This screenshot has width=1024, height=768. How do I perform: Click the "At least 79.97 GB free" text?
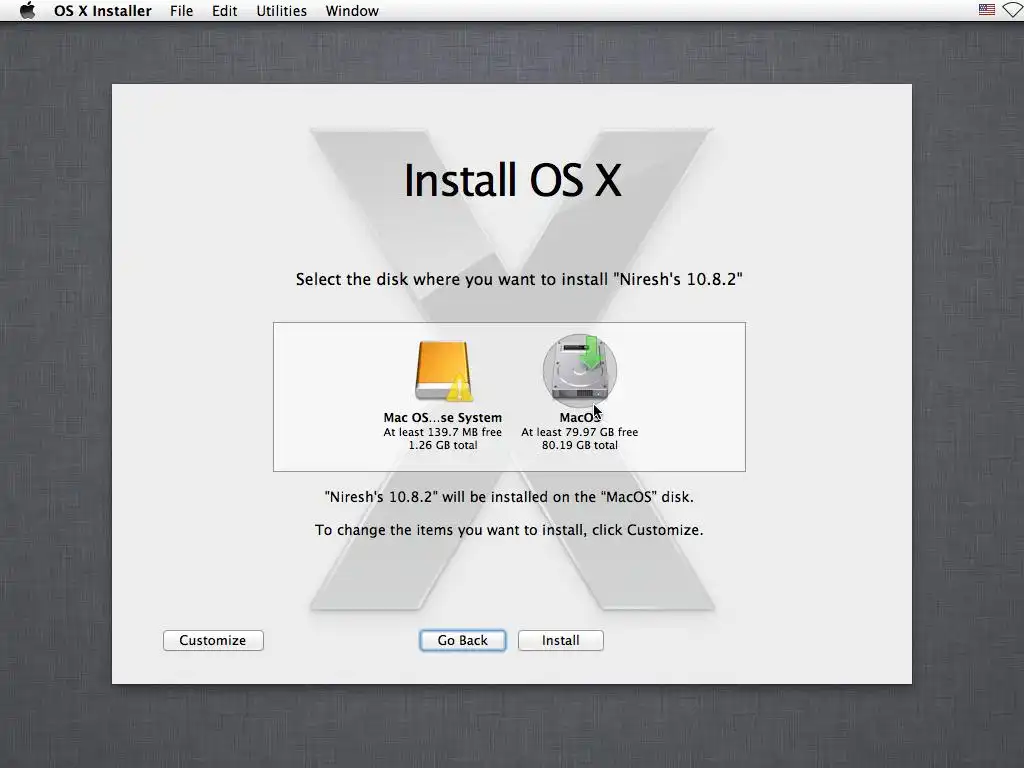[x=580, y=432]
